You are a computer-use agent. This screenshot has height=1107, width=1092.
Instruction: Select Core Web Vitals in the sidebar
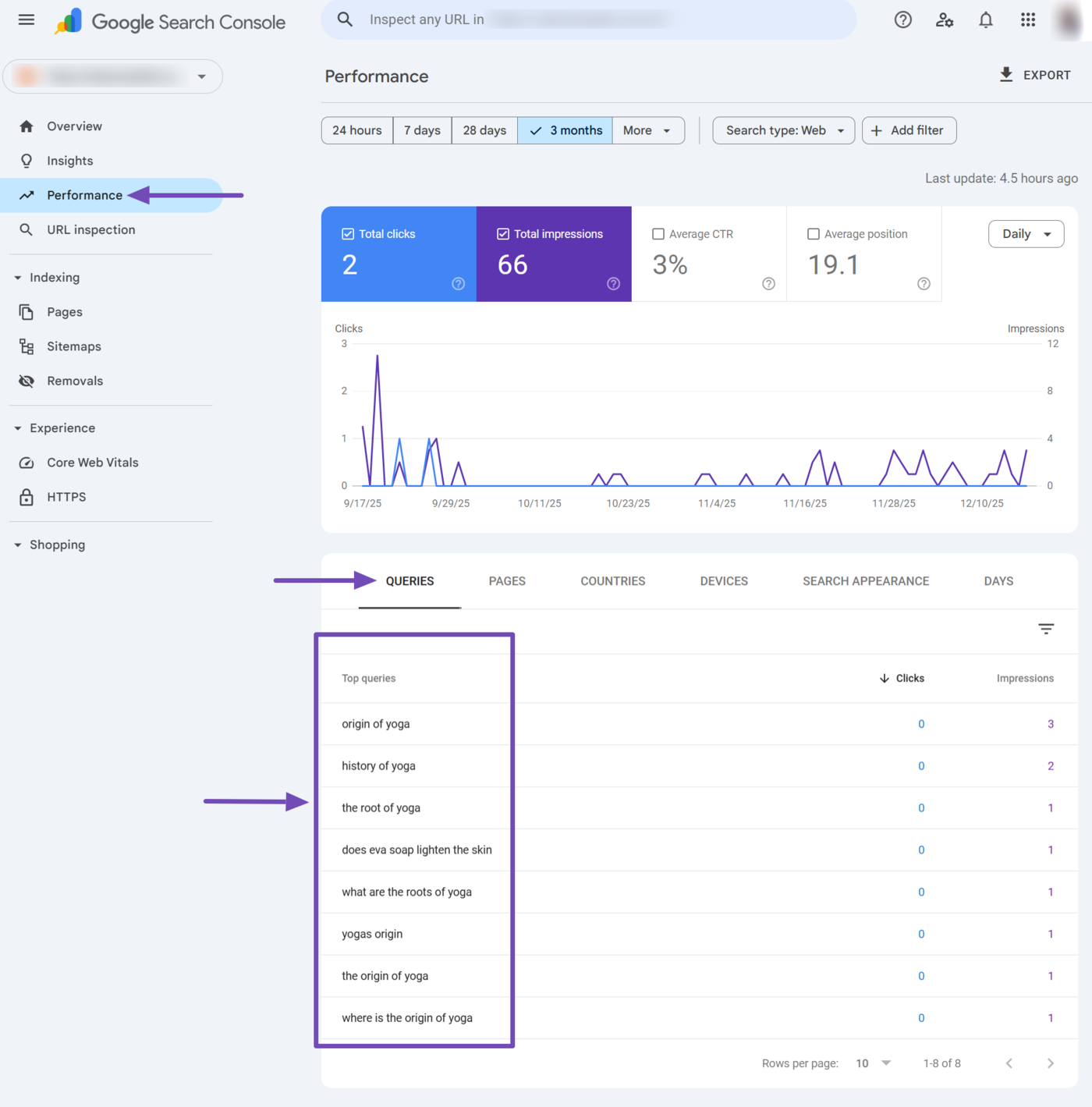92,462
